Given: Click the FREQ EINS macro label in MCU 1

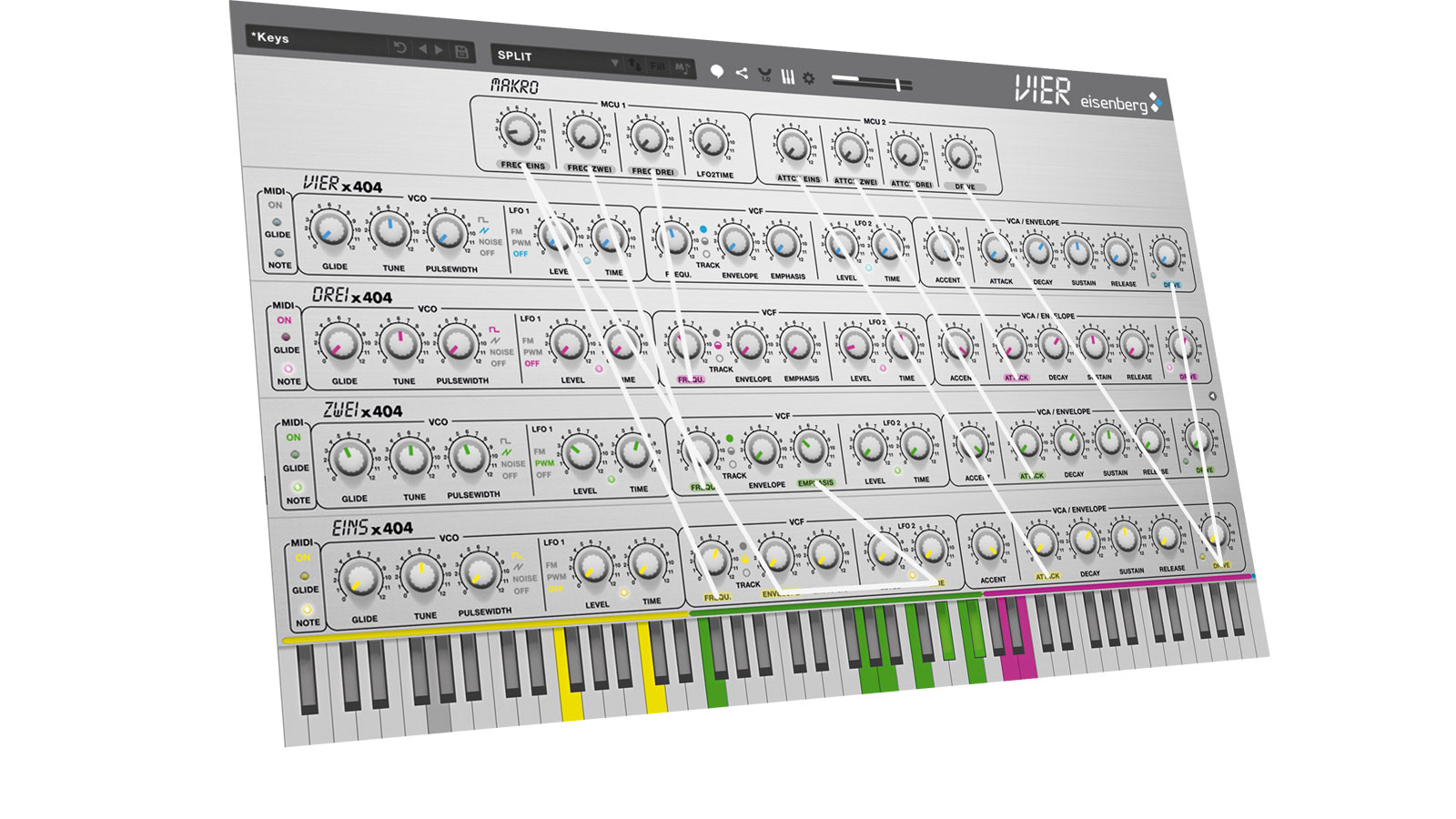Looking at the screenshot, I should [523, 166].
